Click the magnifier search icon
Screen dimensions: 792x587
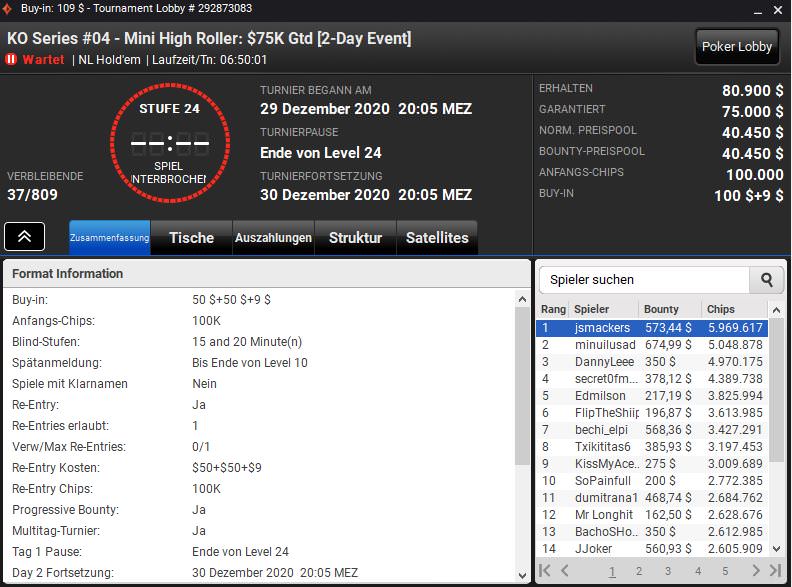point(767,280)
